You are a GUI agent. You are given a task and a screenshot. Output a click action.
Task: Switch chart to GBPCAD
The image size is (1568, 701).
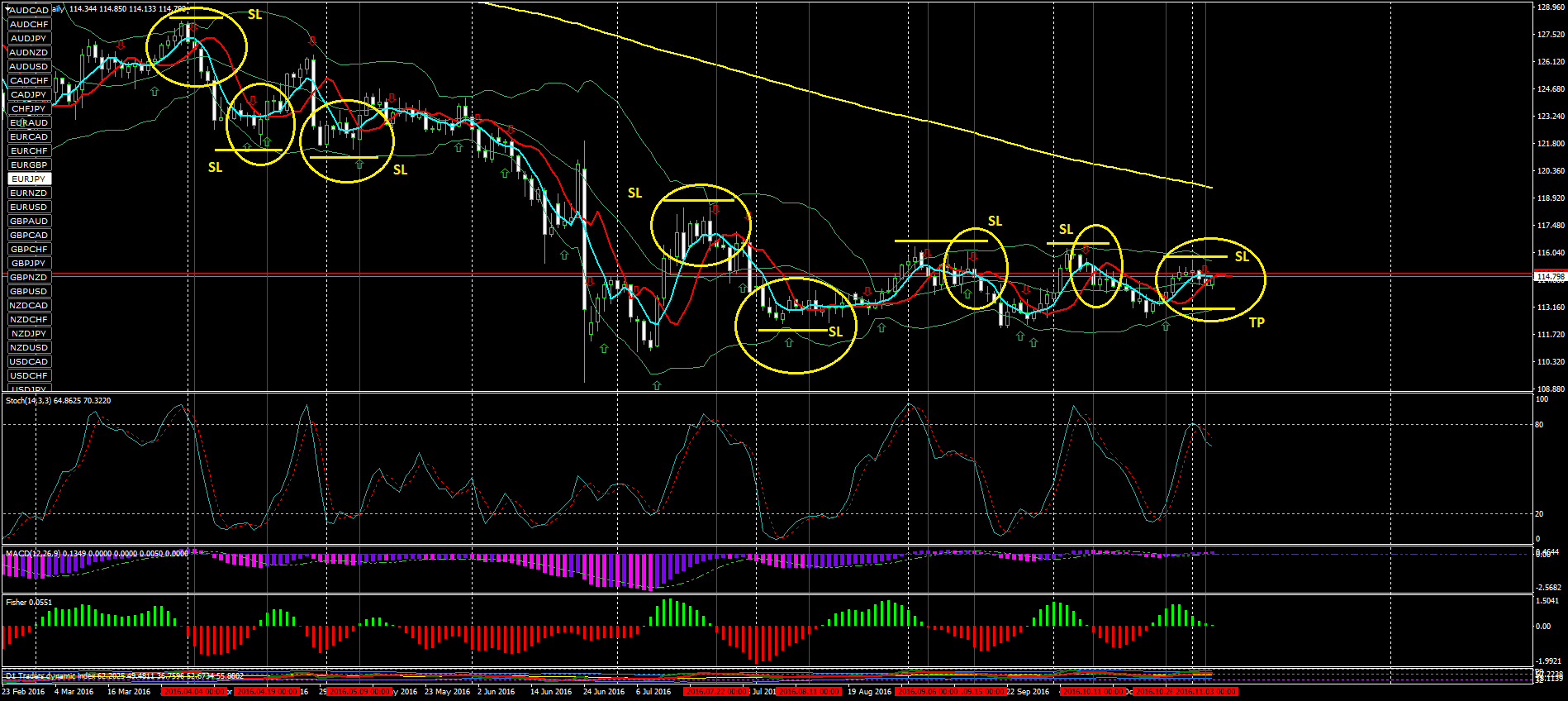point(29,235)
